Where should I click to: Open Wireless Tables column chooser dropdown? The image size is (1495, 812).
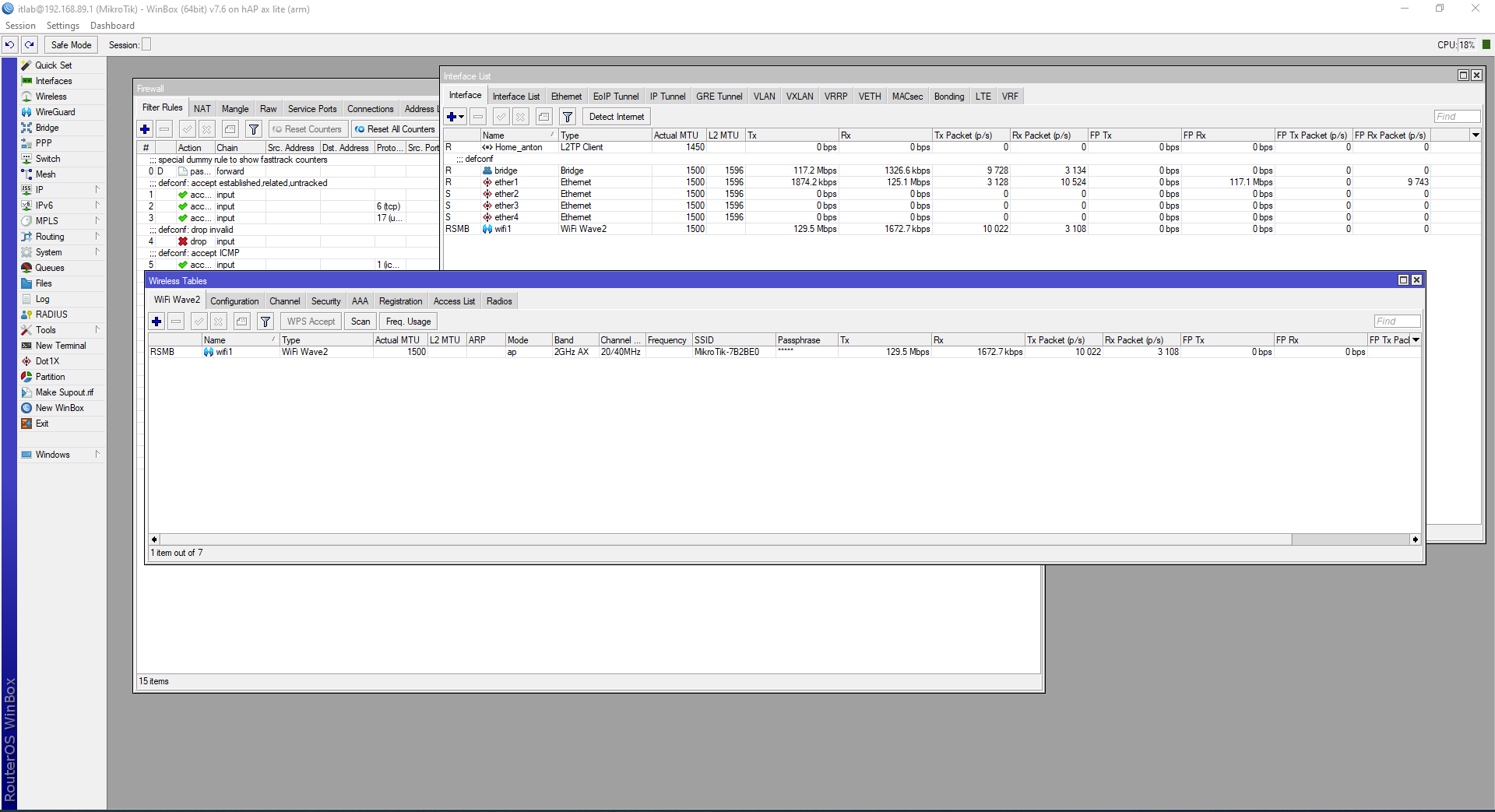pyautogui.click(x=1416, y=340)
